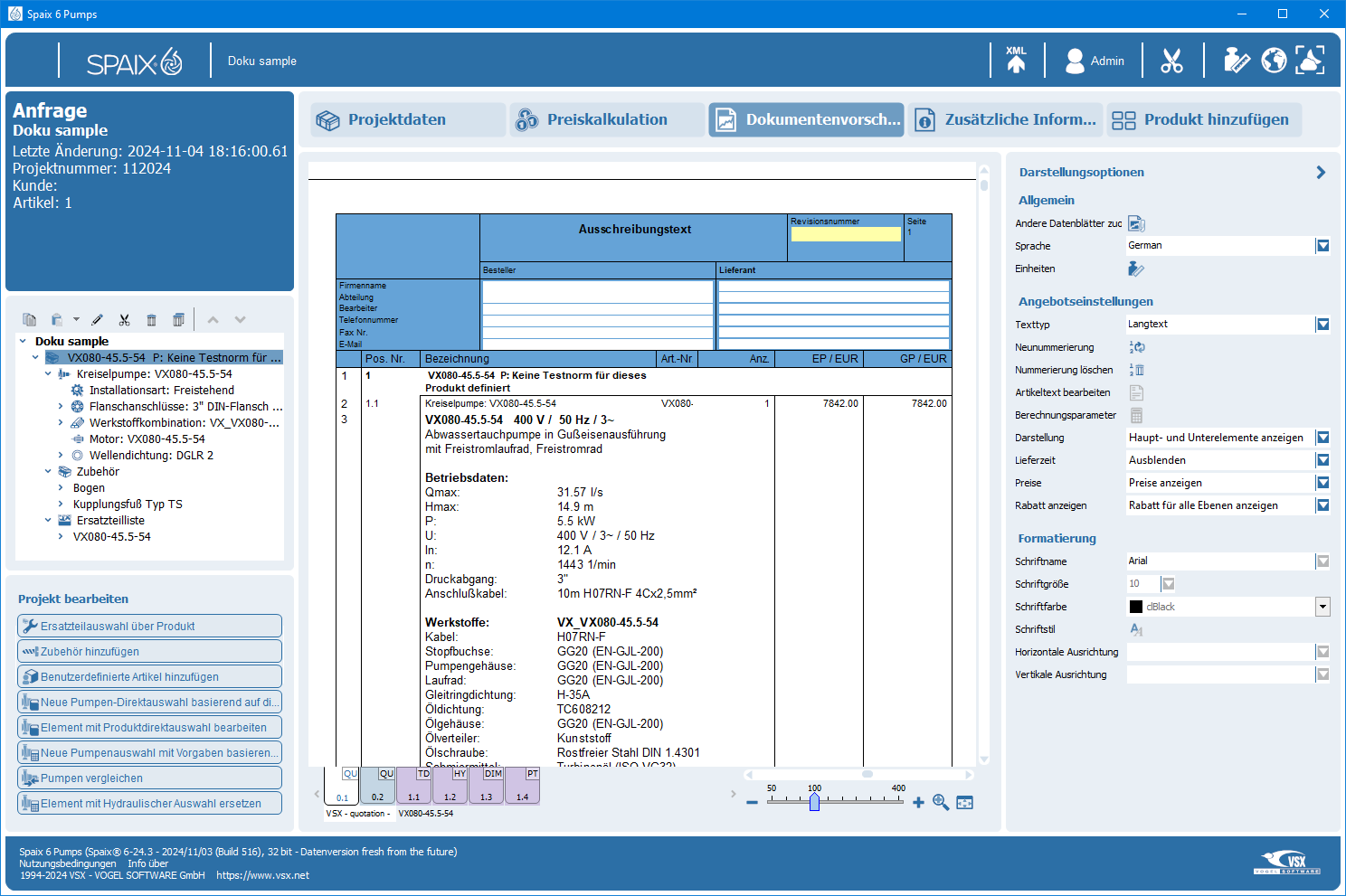
Task: Open Dokumentenvorschau tab
Action: [806, 119]
